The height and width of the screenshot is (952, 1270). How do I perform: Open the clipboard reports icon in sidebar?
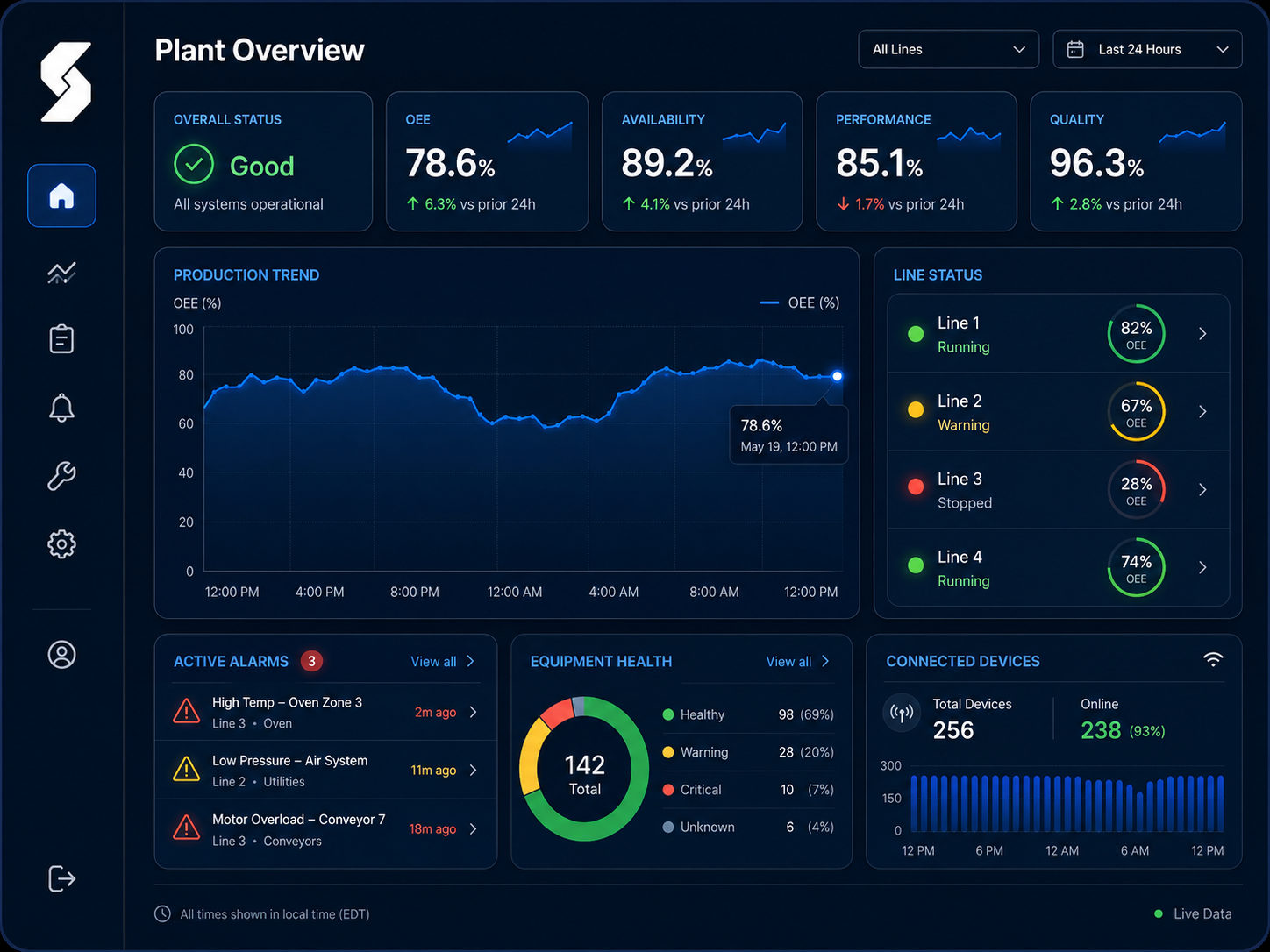(x=61, y=339)
